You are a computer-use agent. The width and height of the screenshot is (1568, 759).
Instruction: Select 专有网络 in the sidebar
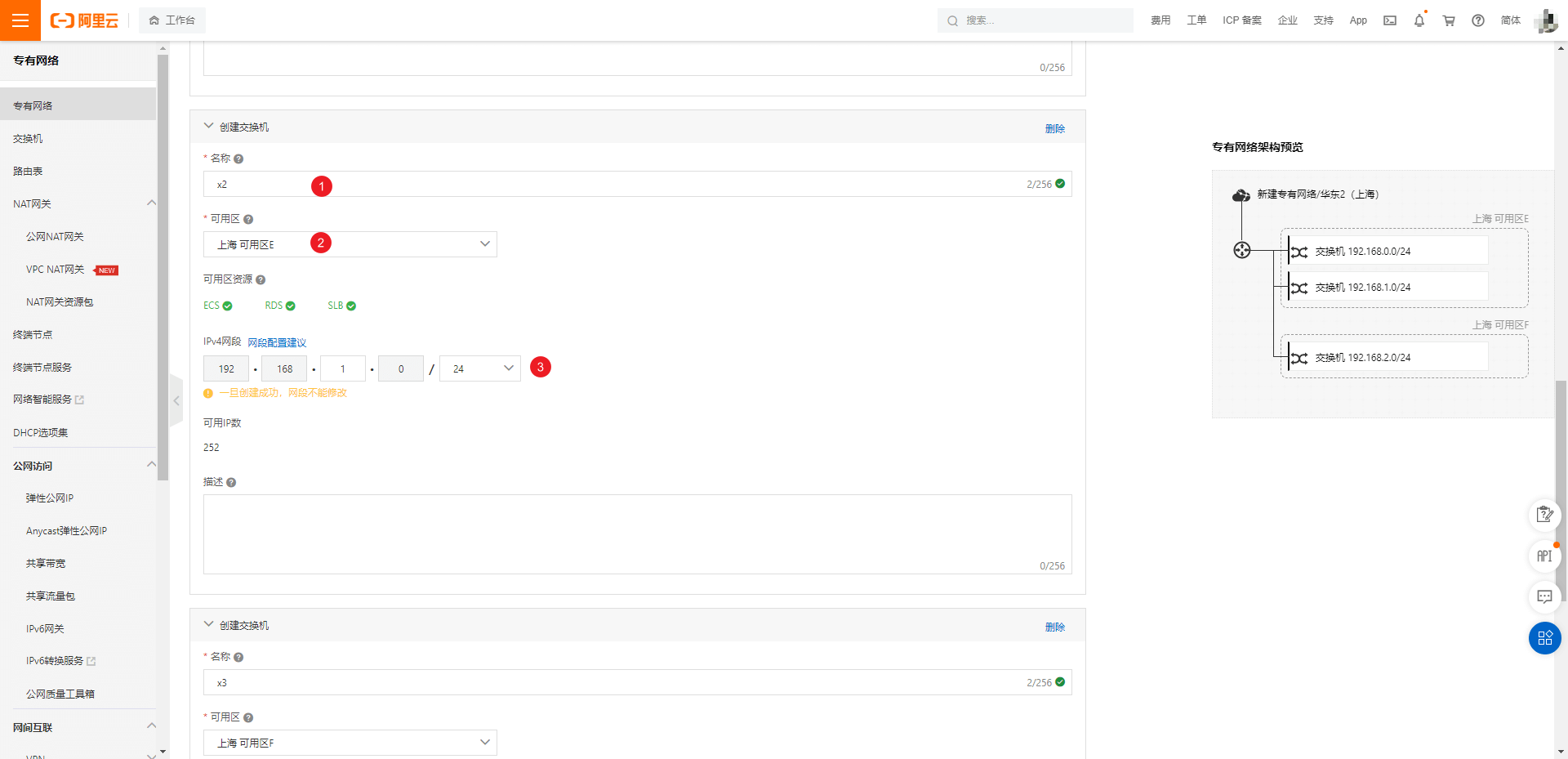pos(78,105)
